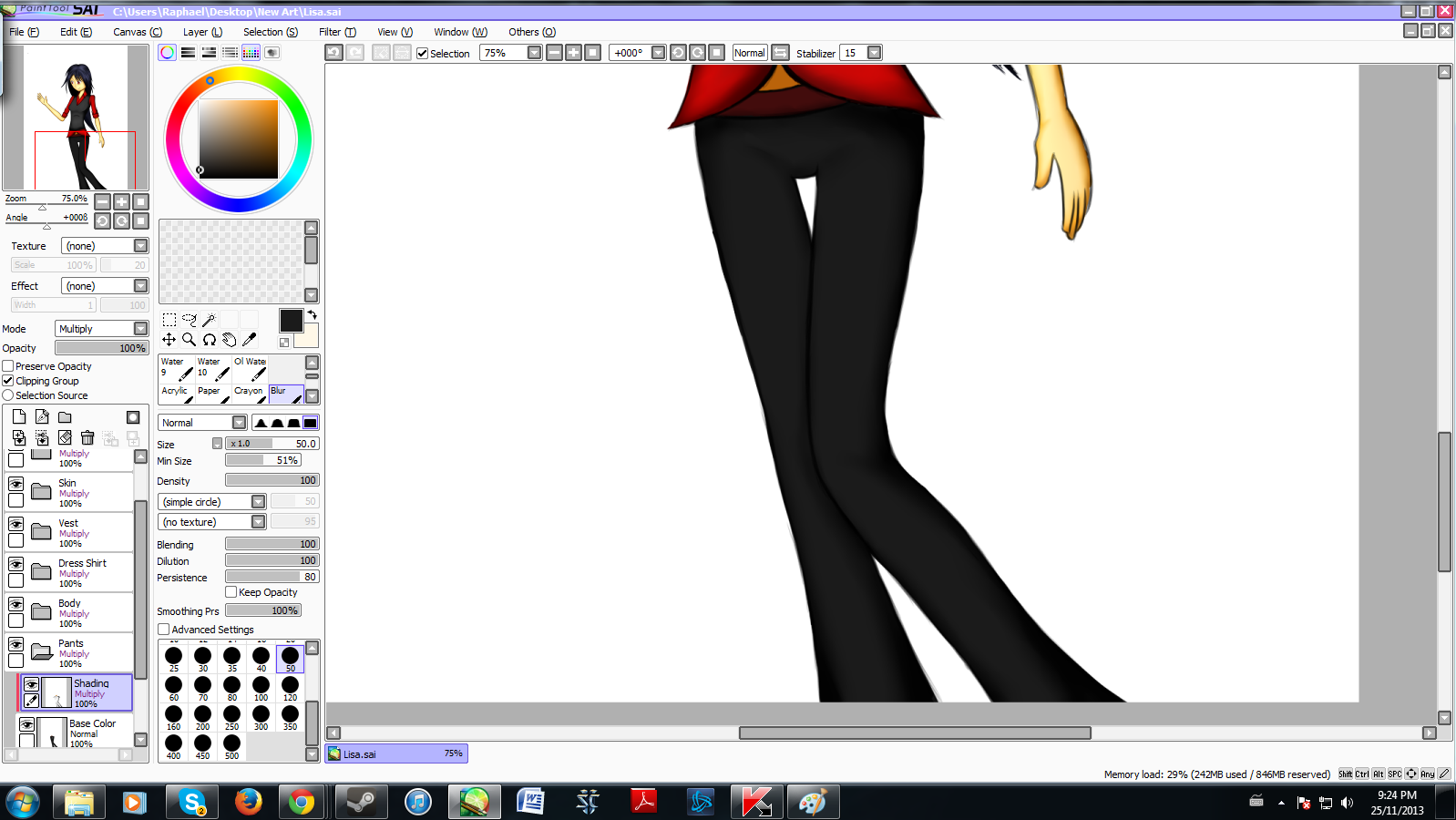Choose the Rotate canvas tool

210,340
